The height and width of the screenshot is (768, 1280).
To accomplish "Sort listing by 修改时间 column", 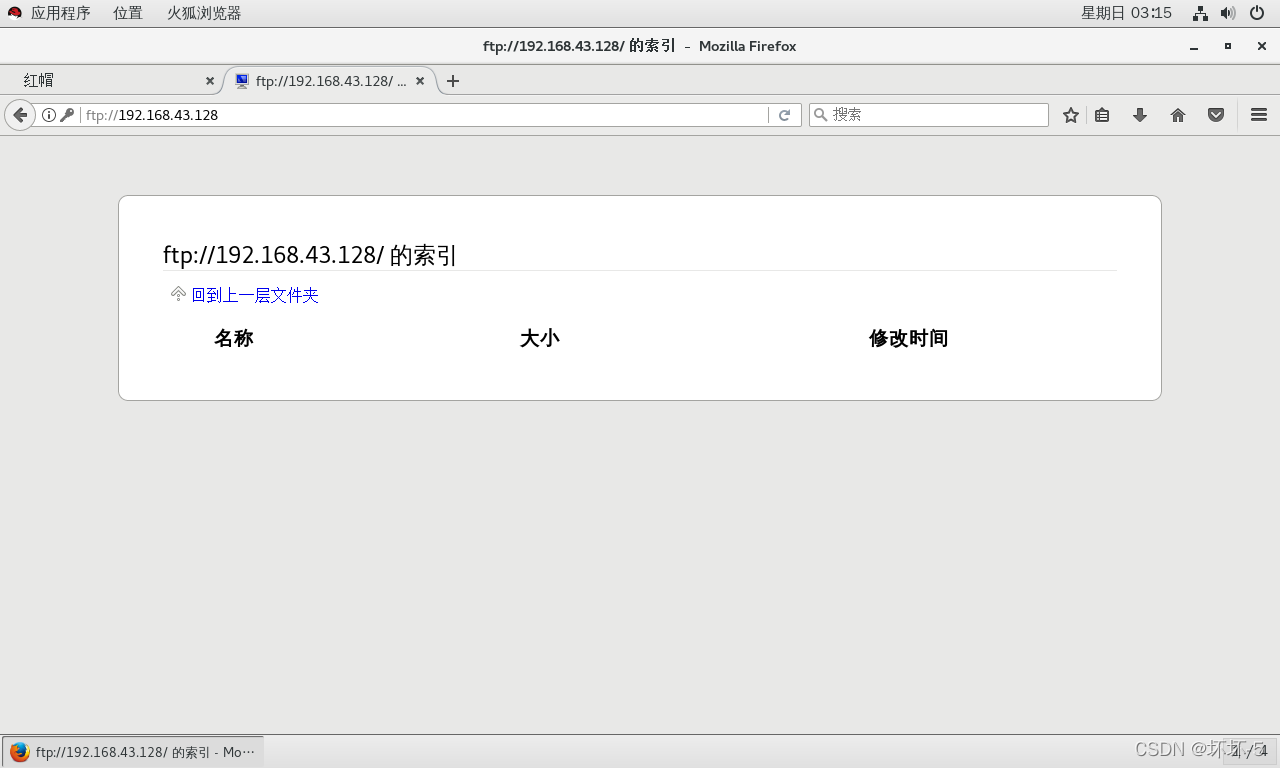I will (x=908, y=338).
